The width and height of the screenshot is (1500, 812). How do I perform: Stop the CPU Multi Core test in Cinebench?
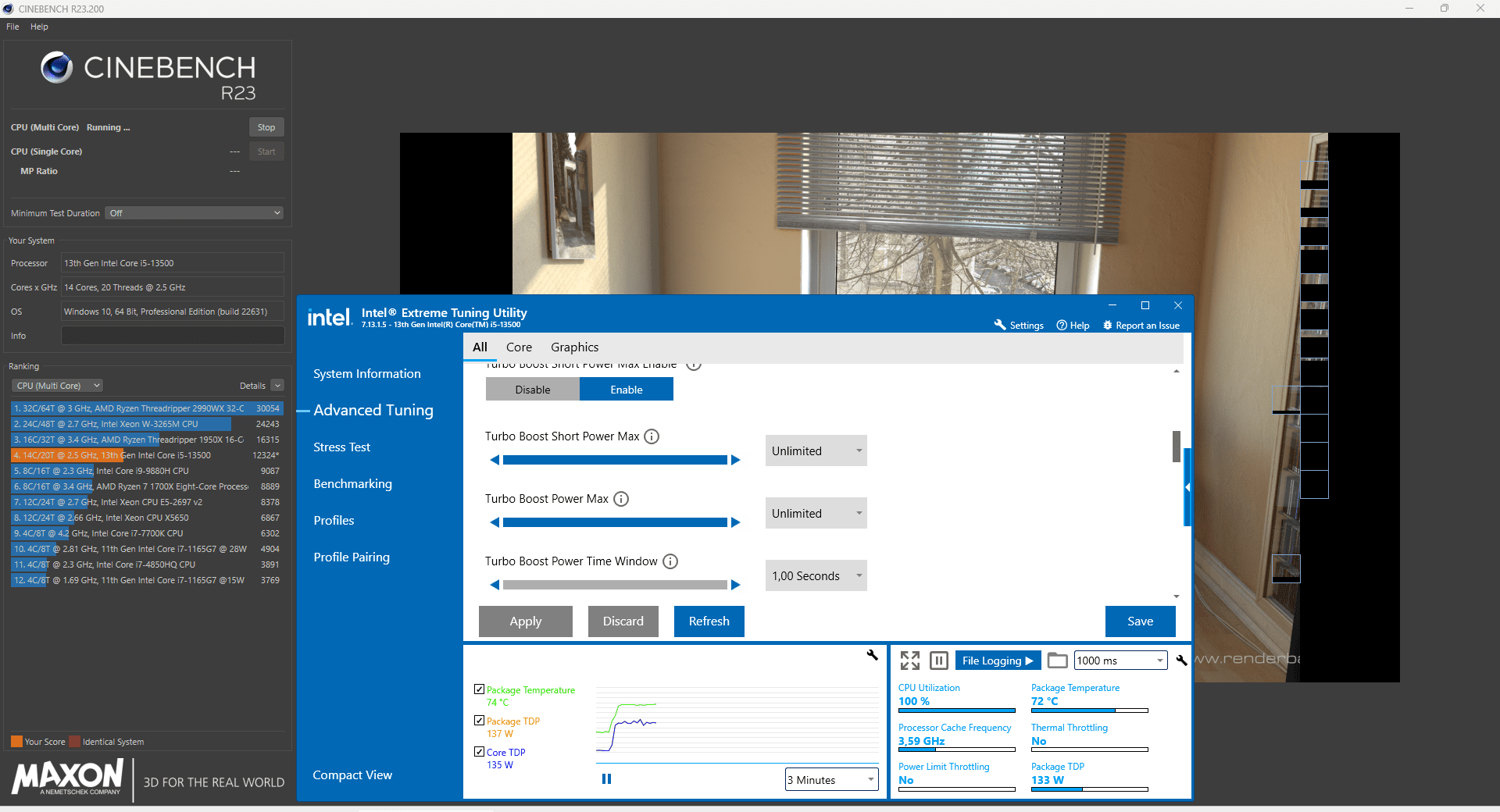pos(266,127)
